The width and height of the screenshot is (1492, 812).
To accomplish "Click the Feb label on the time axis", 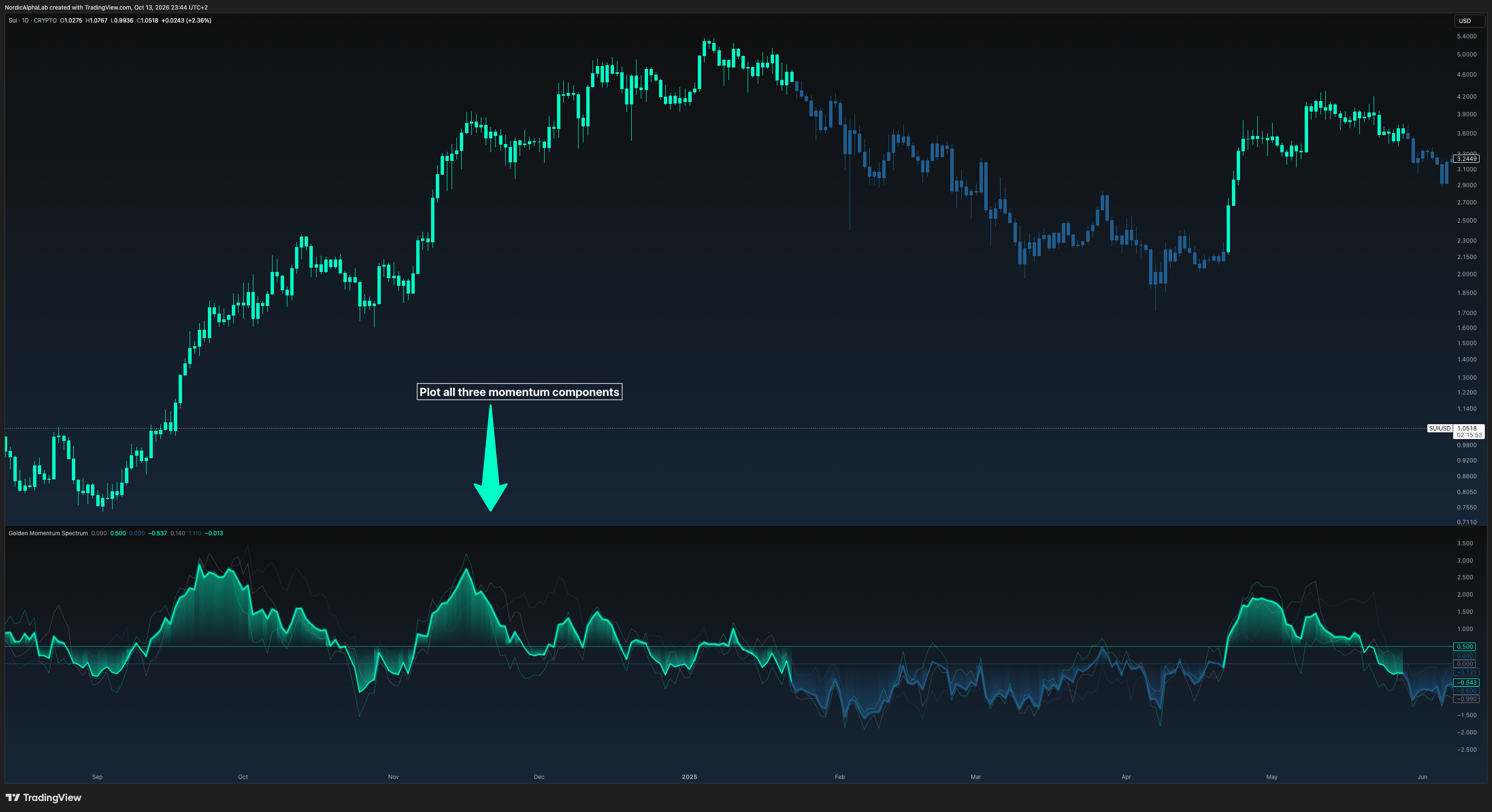I will coord(840,777).
